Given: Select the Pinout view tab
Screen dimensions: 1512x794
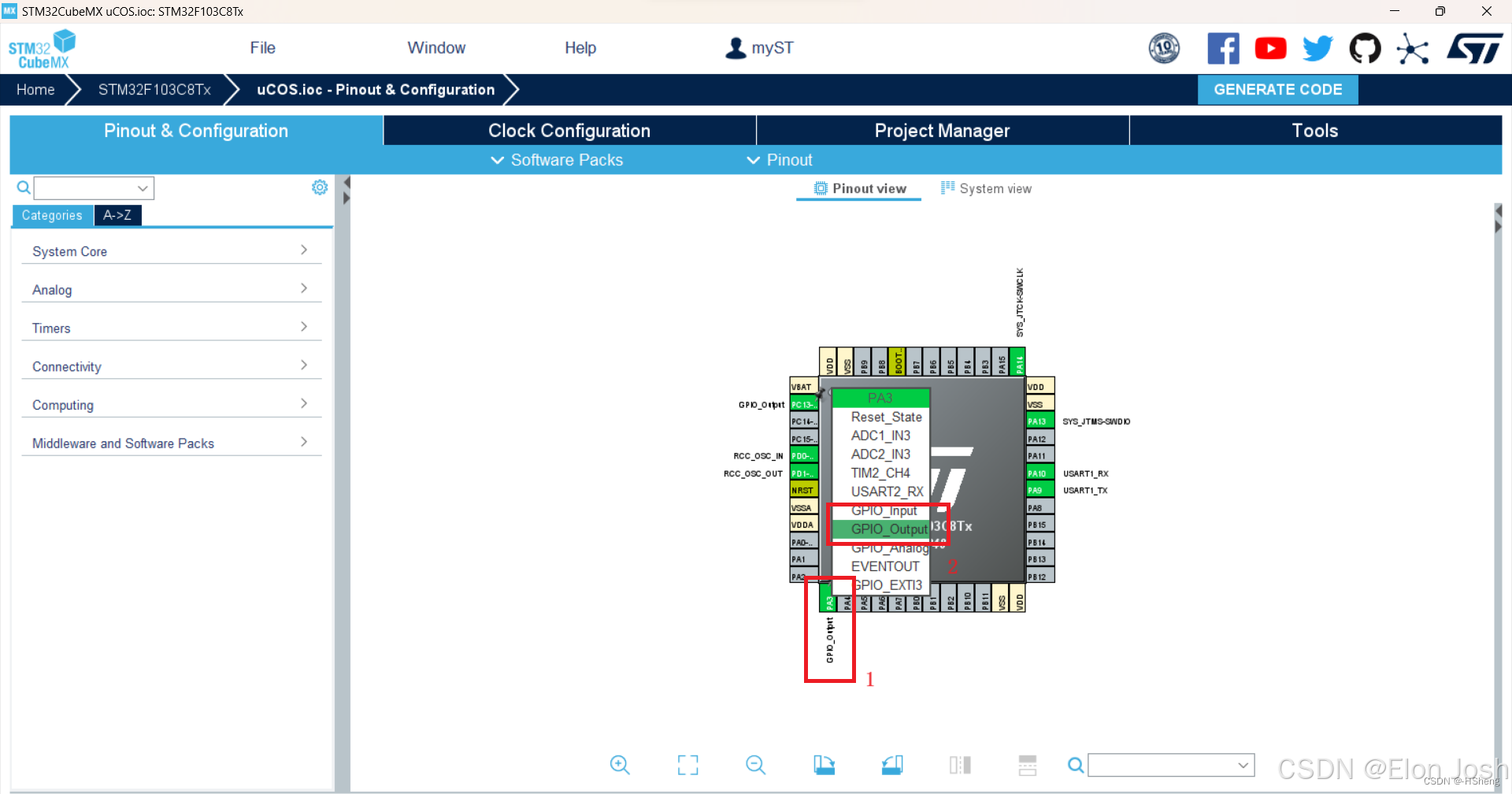Looking at the screenshot, I should [x=859, y=188].
